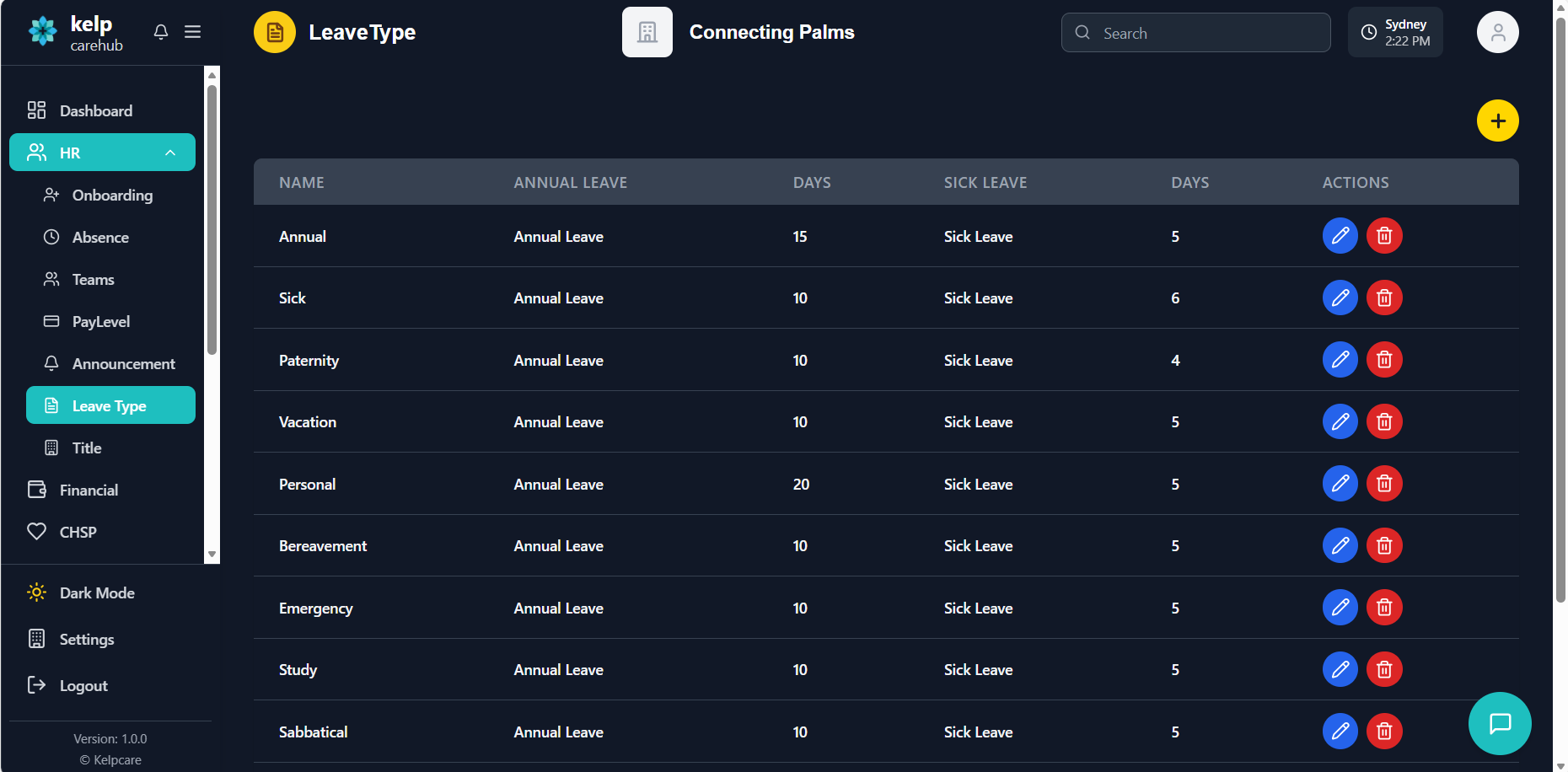This screenshot has width=1568, height=772.
Task: Expand the Financial section
Action: click(x=89, y=490)
